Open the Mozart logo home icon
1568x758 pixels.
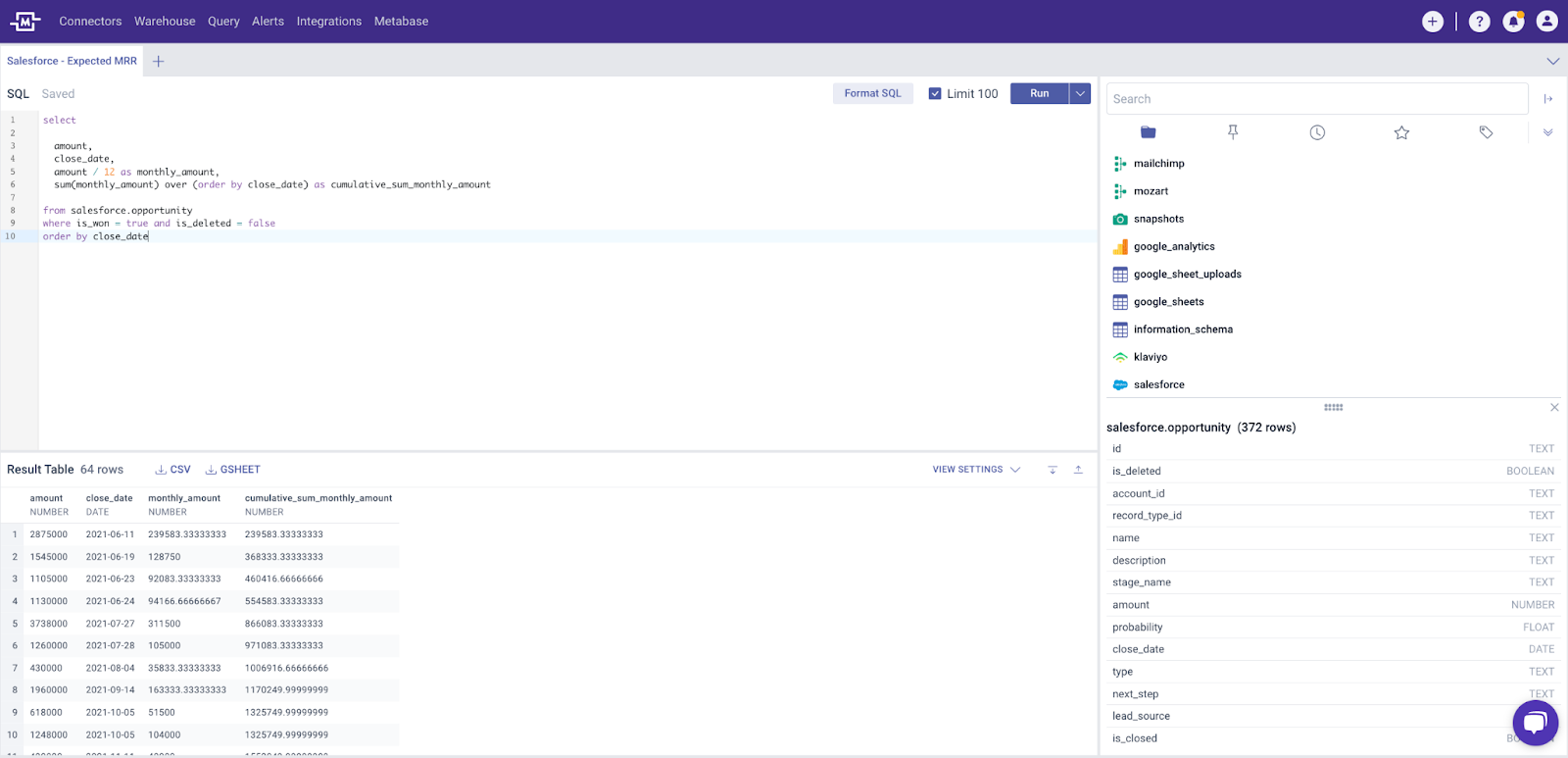[24, 21]
